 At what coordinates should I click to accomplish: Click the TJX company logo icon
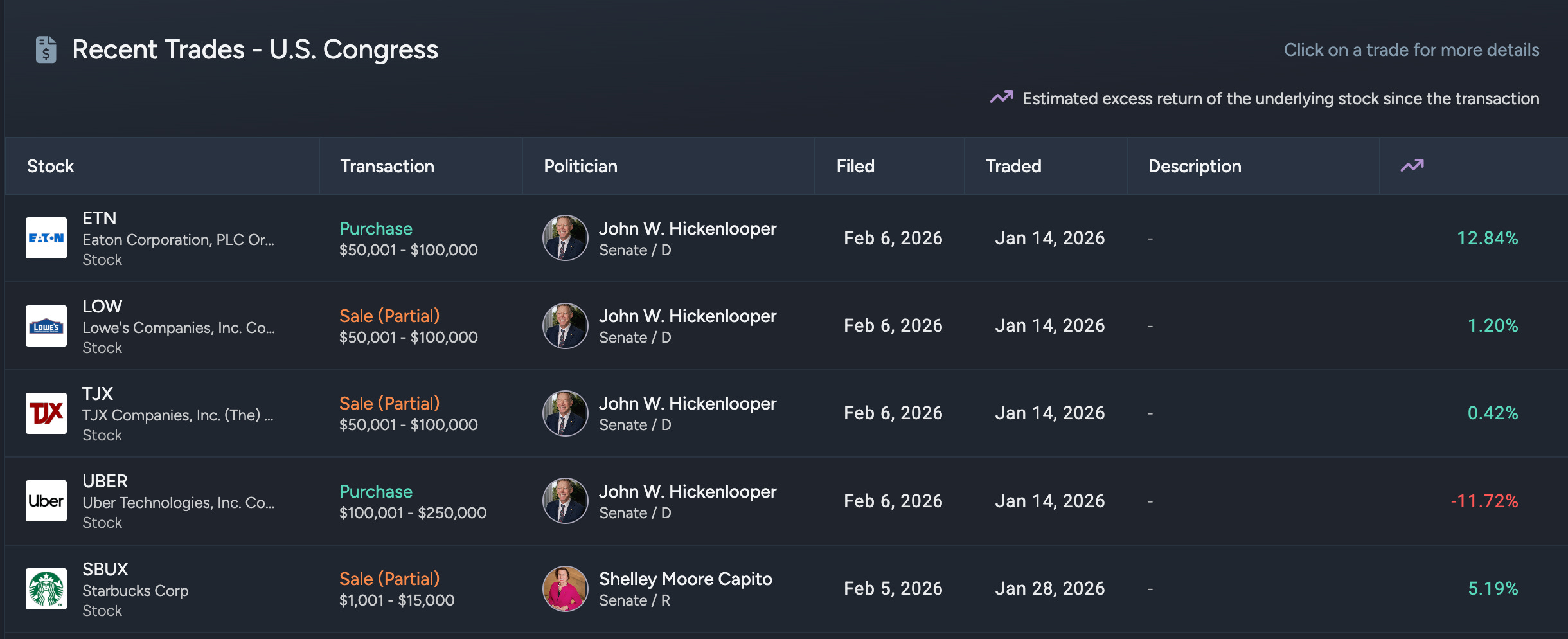click(x=46, y=413)
